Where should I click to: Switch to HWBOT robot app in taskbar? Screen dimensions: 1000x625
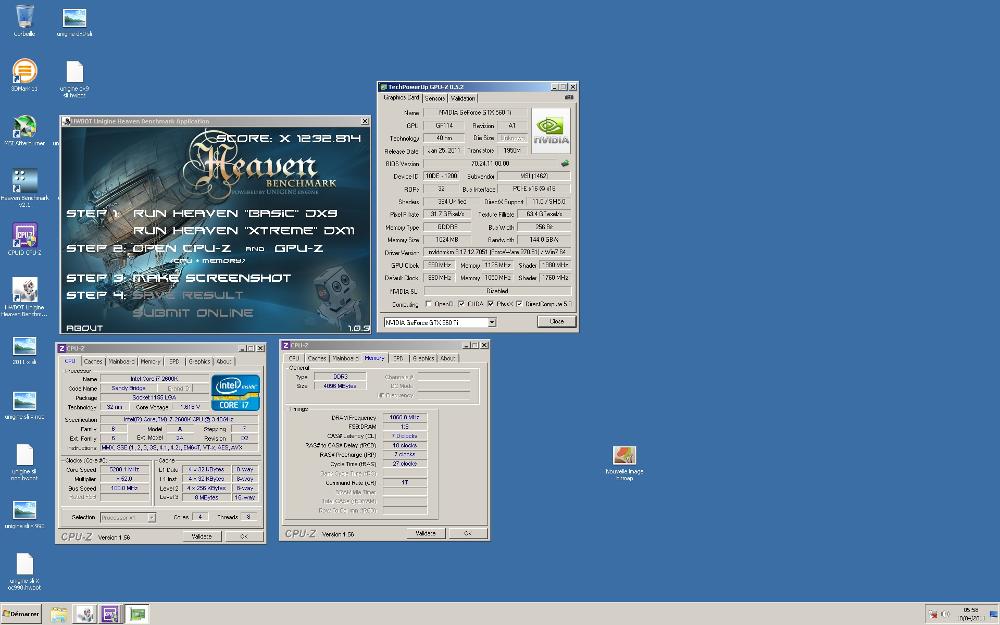84,614
